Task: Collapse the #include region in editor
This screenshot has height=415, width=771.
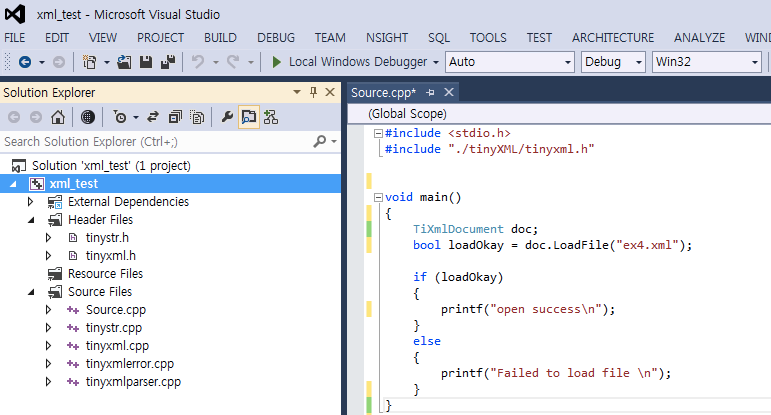Action: (x=378, y=133)
